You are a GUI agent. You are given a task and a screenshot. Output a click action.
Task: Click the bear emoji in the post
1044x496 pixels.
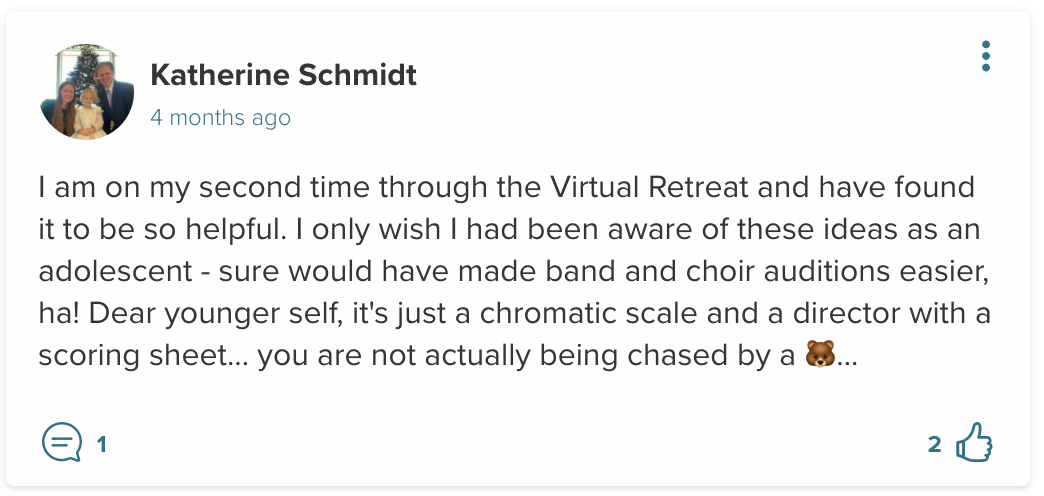tap(819, 356)
